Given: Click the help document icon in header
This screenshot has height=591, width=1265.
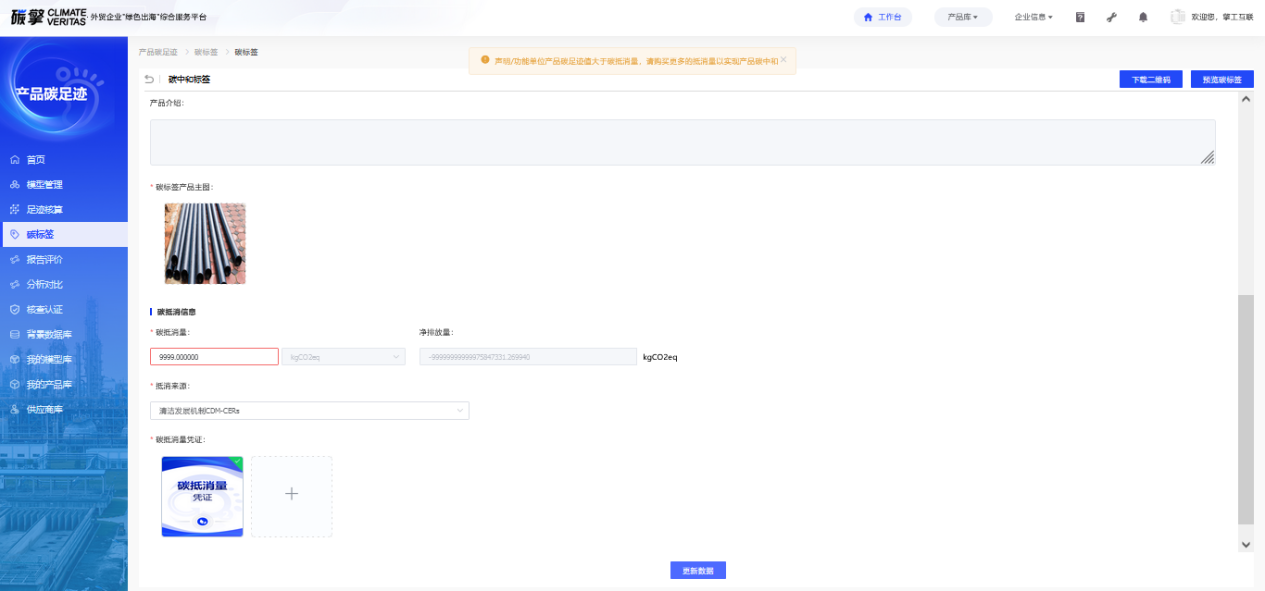Looking at the screenshot, I should [x=1080, y=17].
